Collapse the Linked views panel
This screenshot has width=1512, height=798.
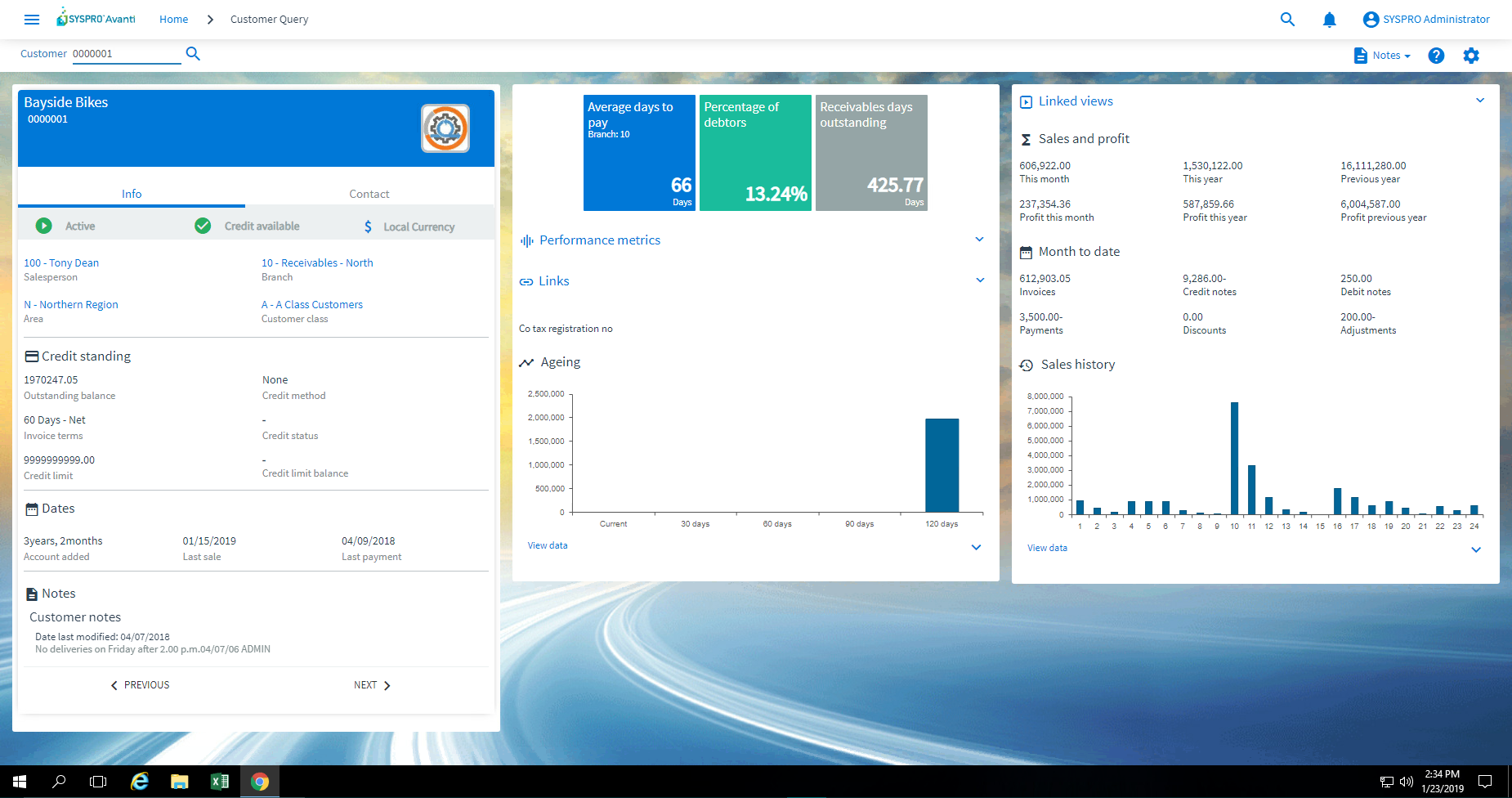coord(1479,101)
